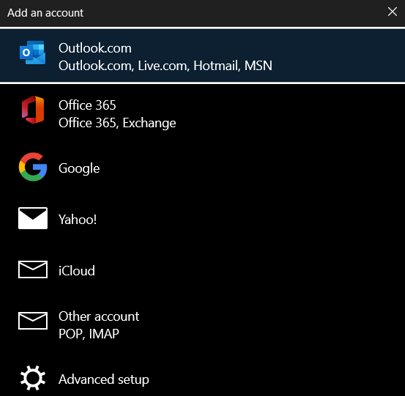Select the "Office 365, Exchange" subtitle
Image resolution: width=405 pixels, height=396 pixels.
(117, 123)
